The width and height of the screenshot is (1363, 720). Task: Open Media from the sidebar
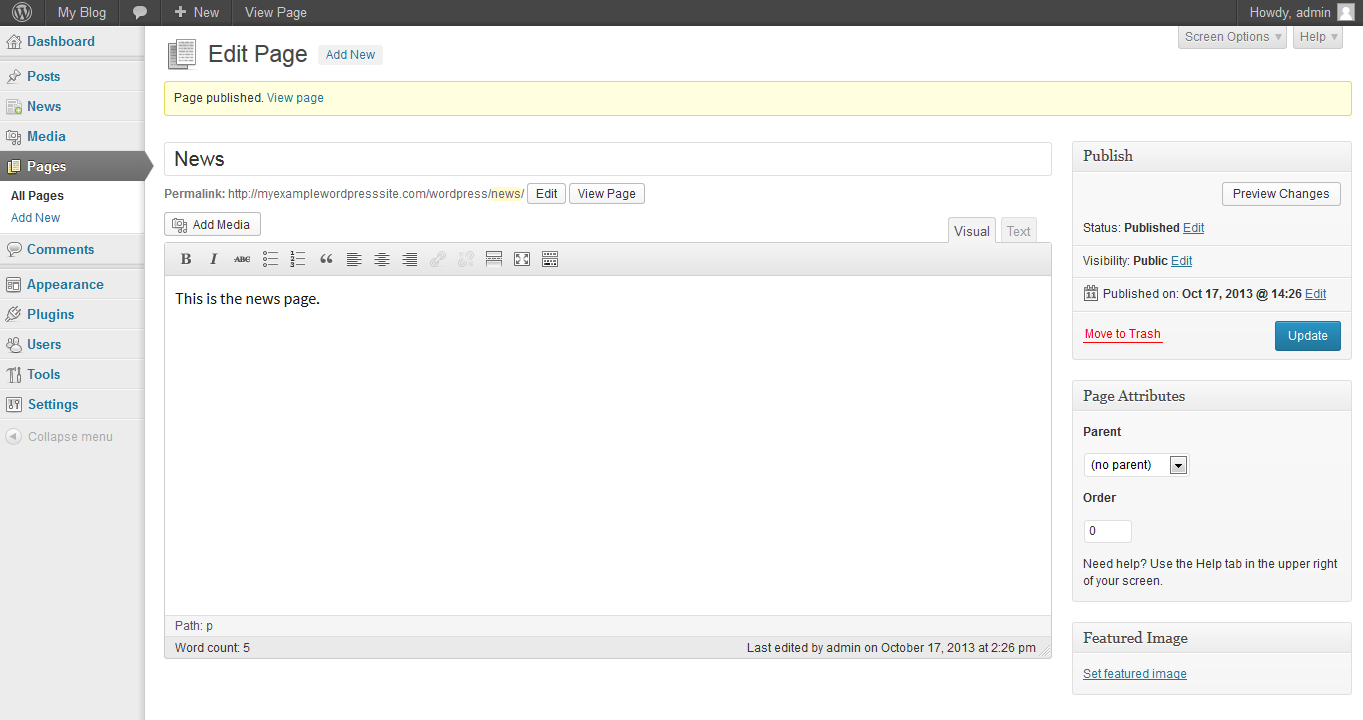46,136
